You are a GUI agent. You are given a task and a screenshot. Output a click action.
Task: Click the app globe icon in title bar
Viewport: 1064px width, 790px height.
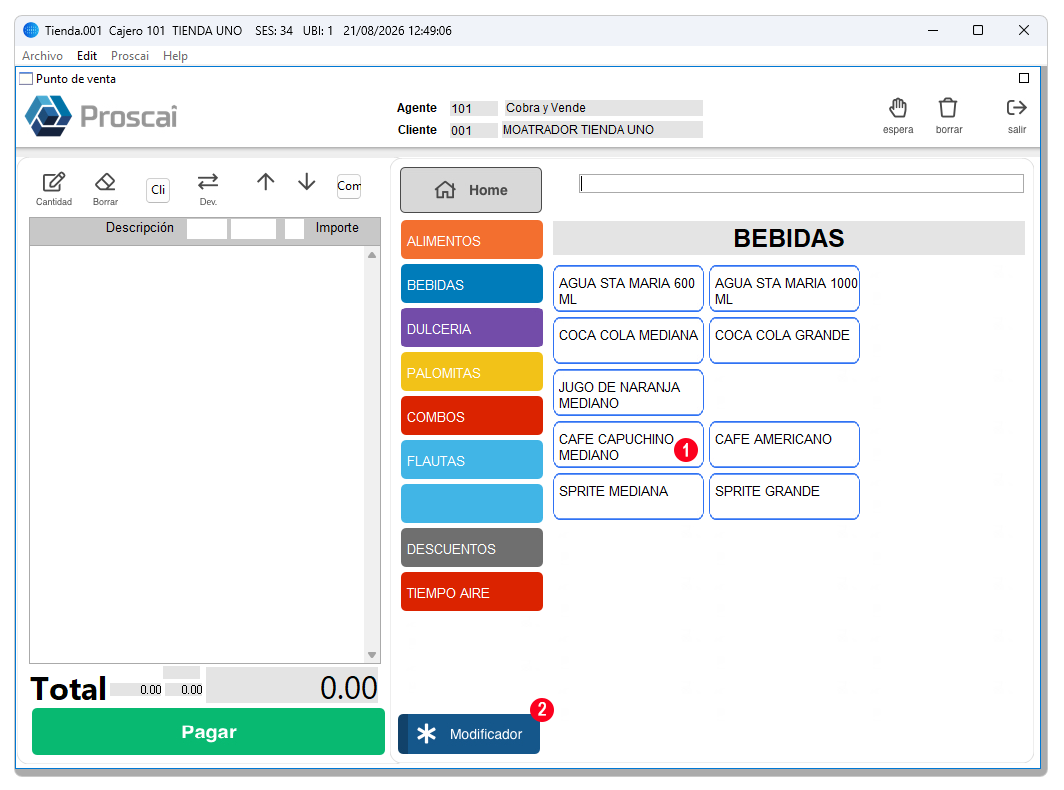(31, 31)
